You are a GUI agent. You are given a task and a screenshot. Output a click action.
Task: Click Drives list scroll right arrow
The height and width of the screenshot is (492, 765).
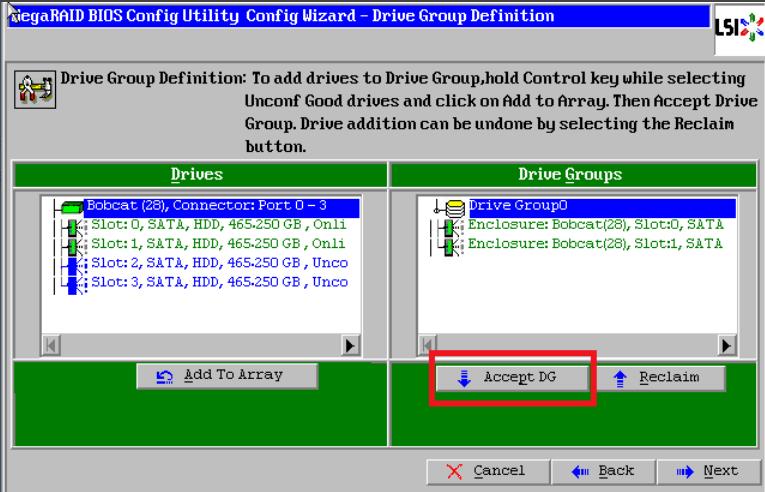pyautogui.click(x=350, y=346)
